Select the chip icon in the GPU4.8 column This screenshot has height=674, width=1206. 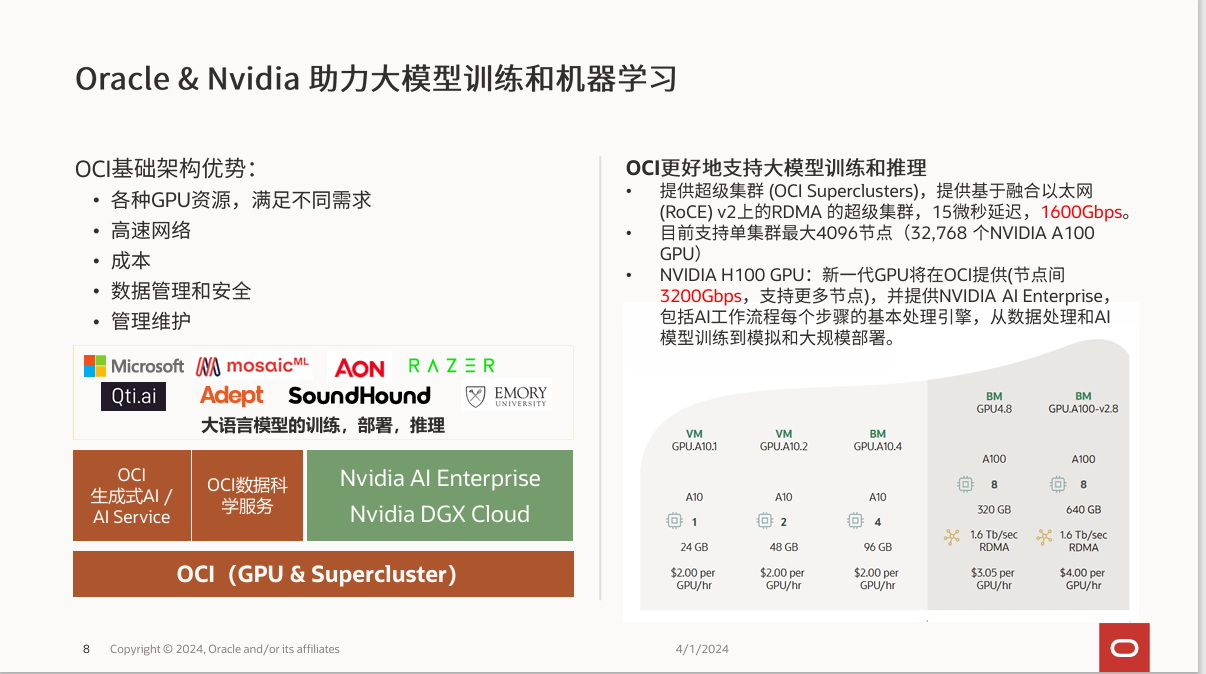(x=965, y=484)
